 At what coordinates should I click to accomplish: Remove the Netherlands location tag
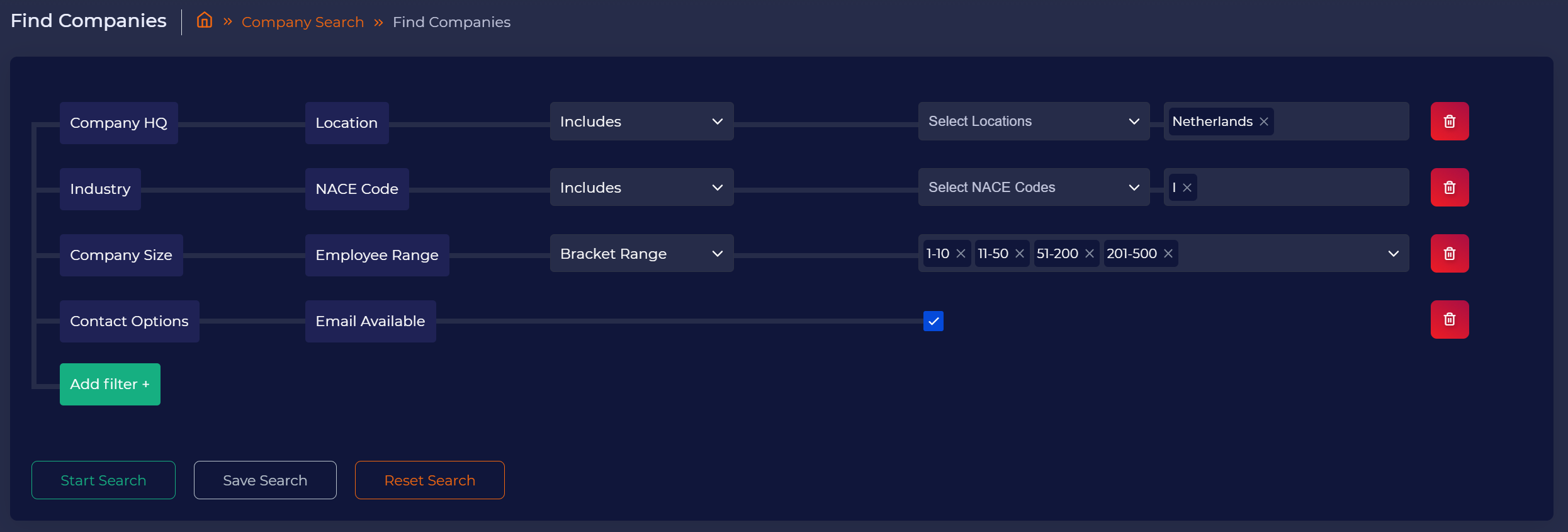point(1263,122)
